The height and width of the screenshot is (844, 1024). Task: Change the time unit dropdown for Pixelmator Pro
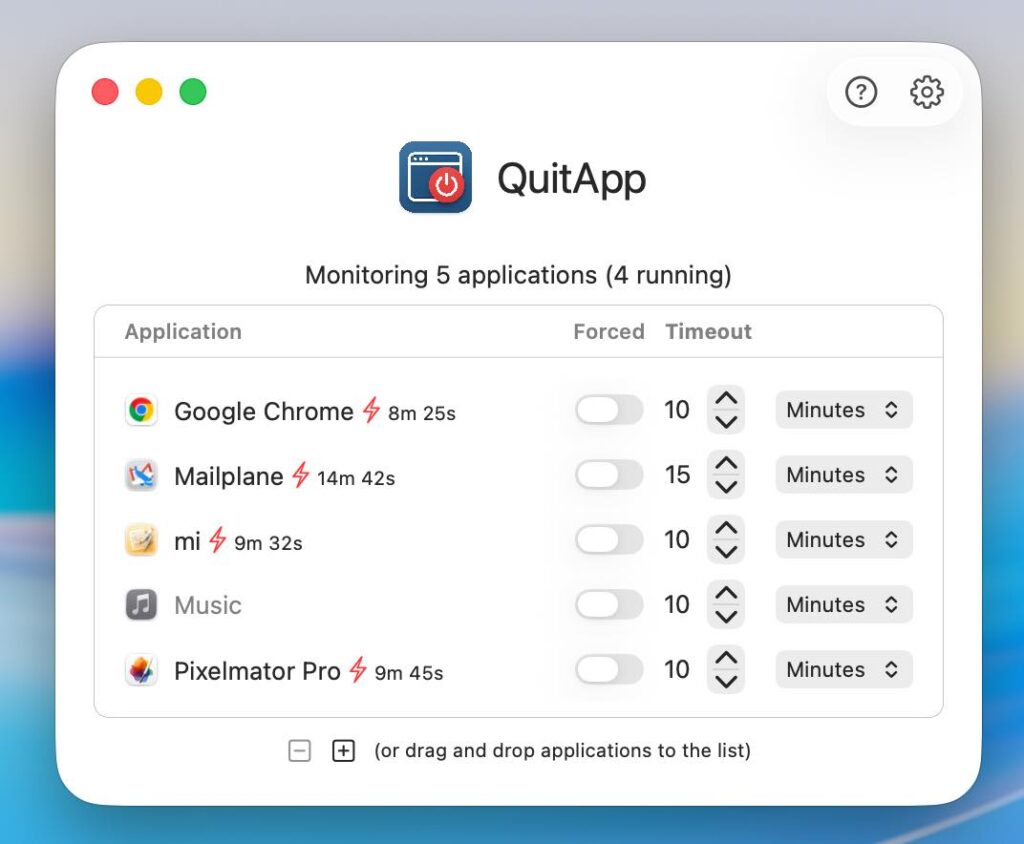click(843, 670)
